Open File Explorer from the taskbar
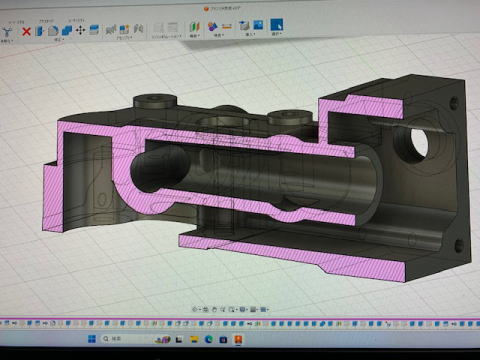The image size is (480, 360). pyautogui.click(x=194, y=339)
